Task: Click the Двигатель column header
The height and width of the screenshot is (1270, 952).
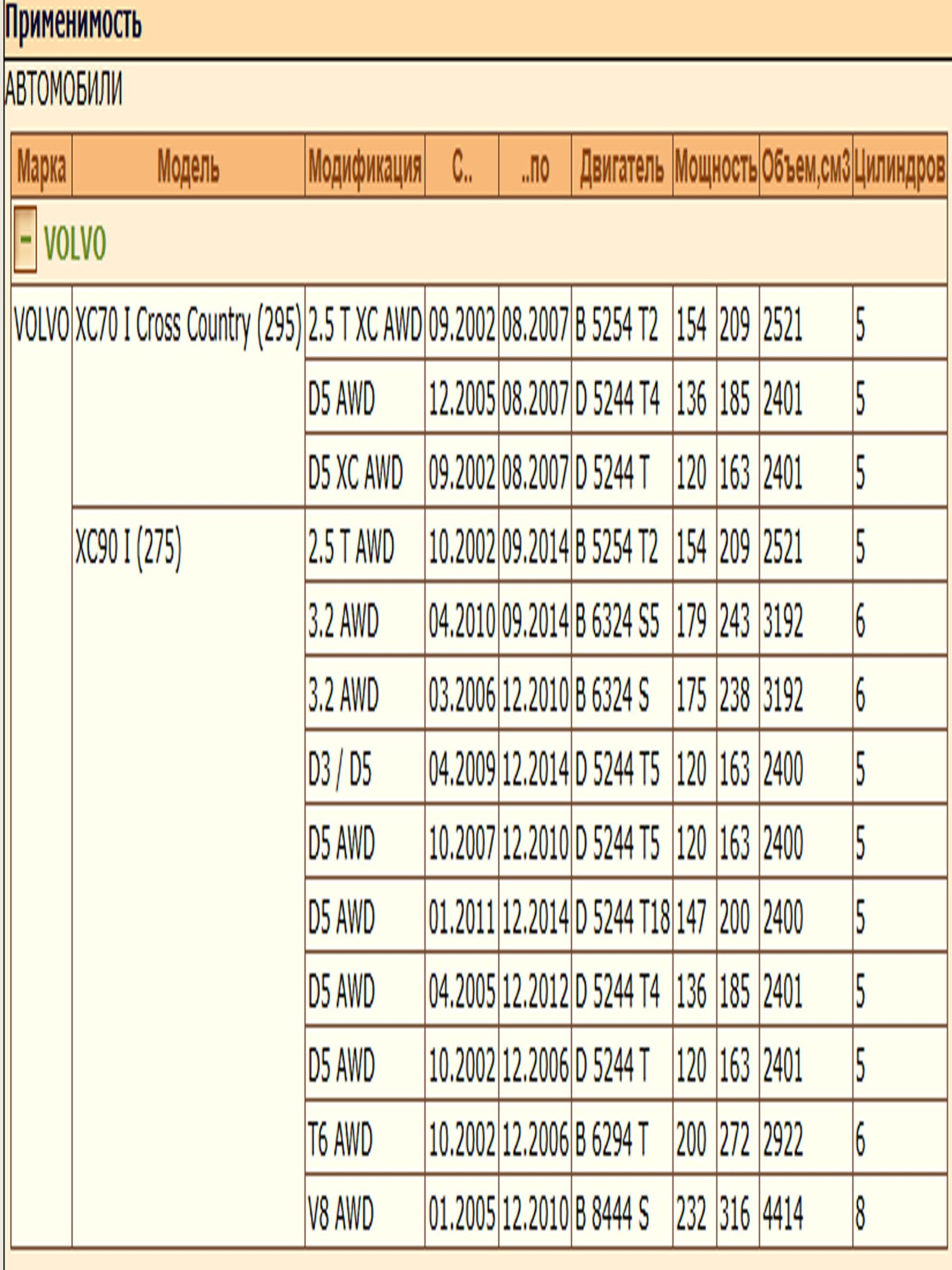Action: pos(621,167)
